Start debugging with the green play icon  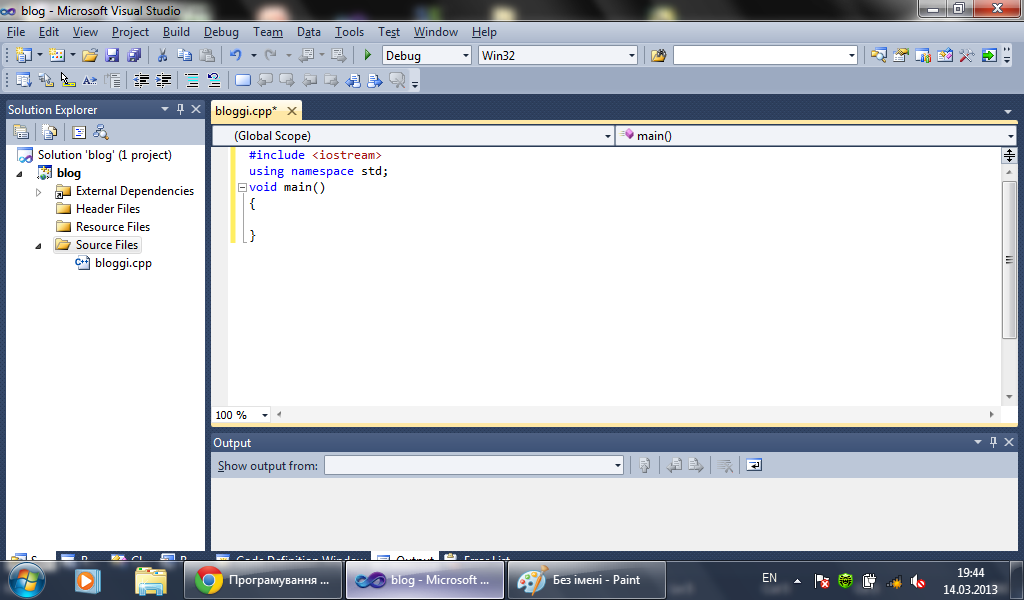pyautogui.click(x=368, y=55)
